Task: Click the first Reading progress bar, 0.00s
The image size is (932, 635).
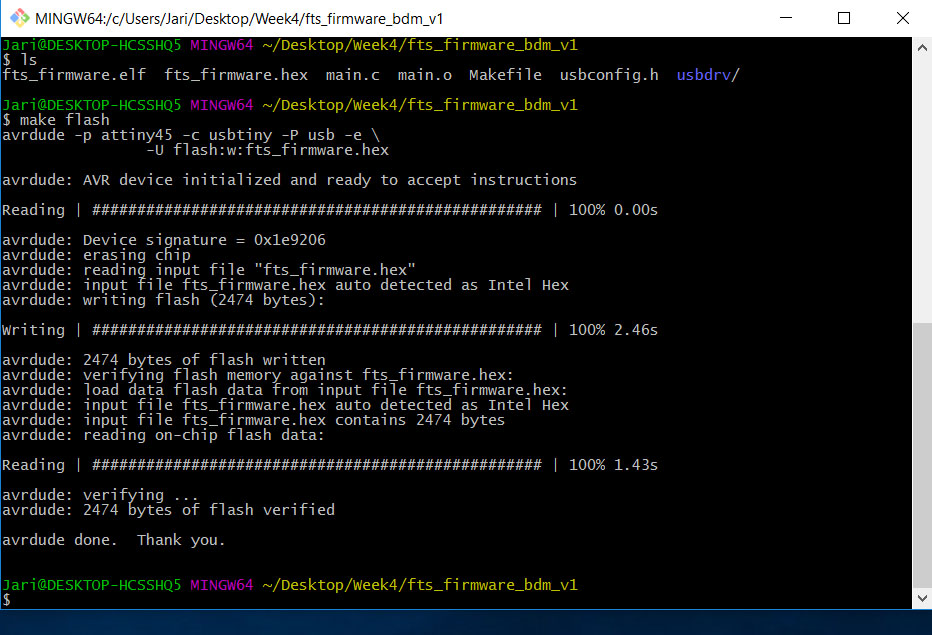Action: (x=330, y=210)
